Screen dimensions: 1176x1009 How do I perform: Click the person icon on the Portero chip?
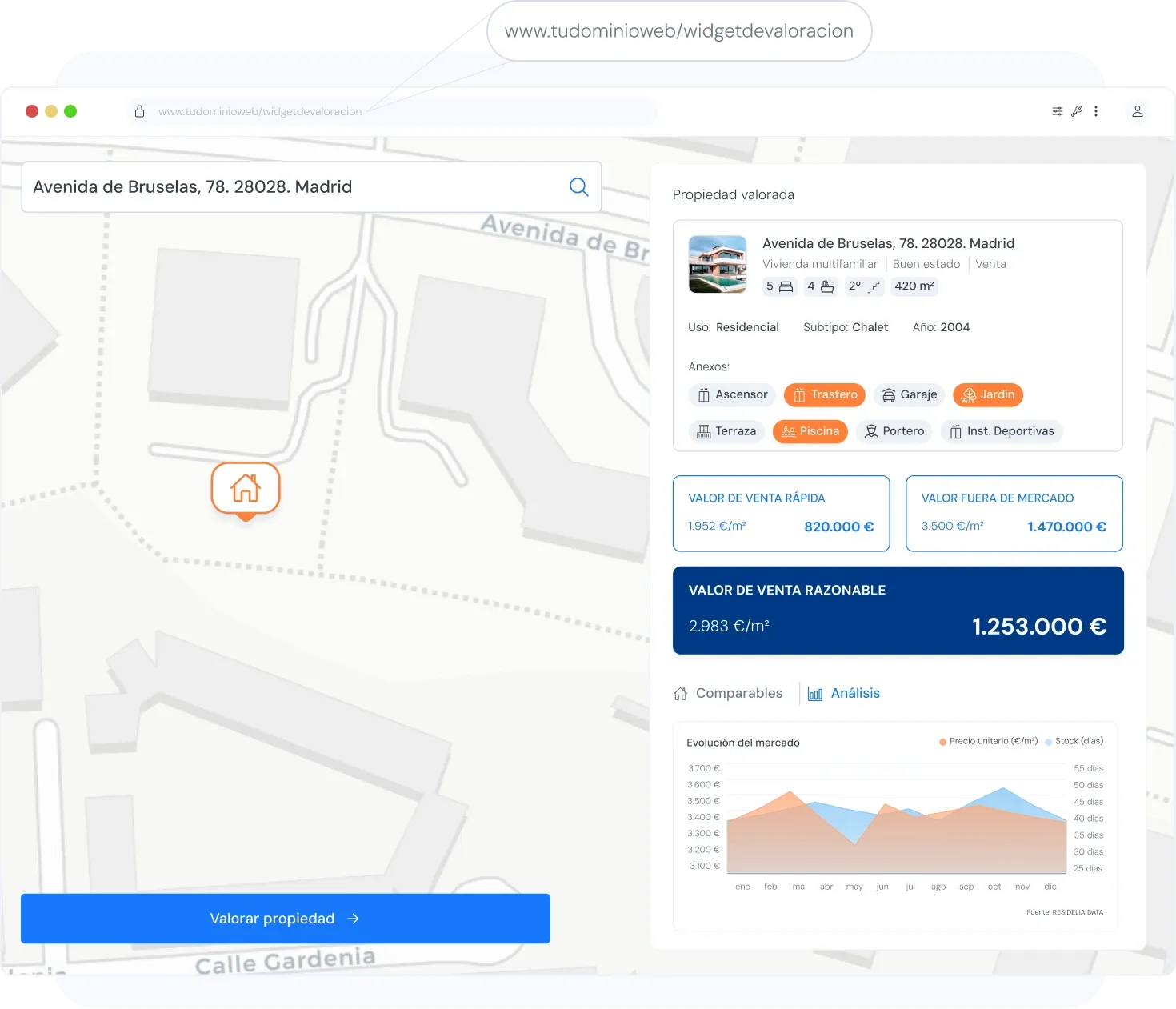tap(872, 431)
